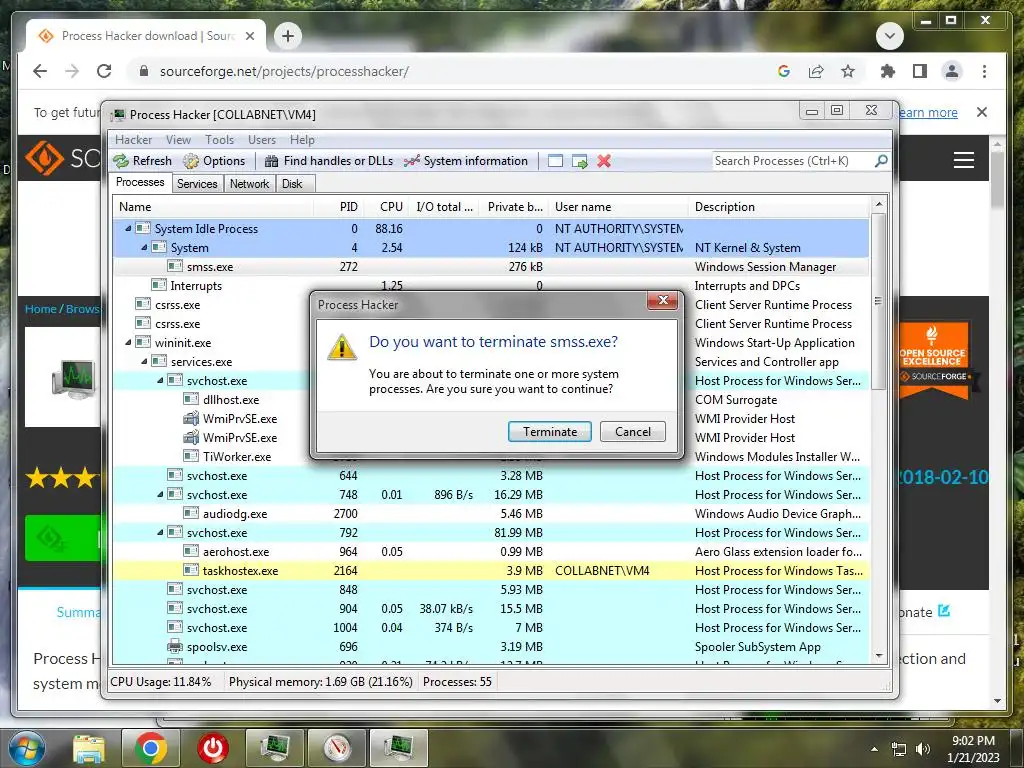The width and height of the screenshot is (1024, 768).
Task: Open the View menu
Action: coord(178,140)
